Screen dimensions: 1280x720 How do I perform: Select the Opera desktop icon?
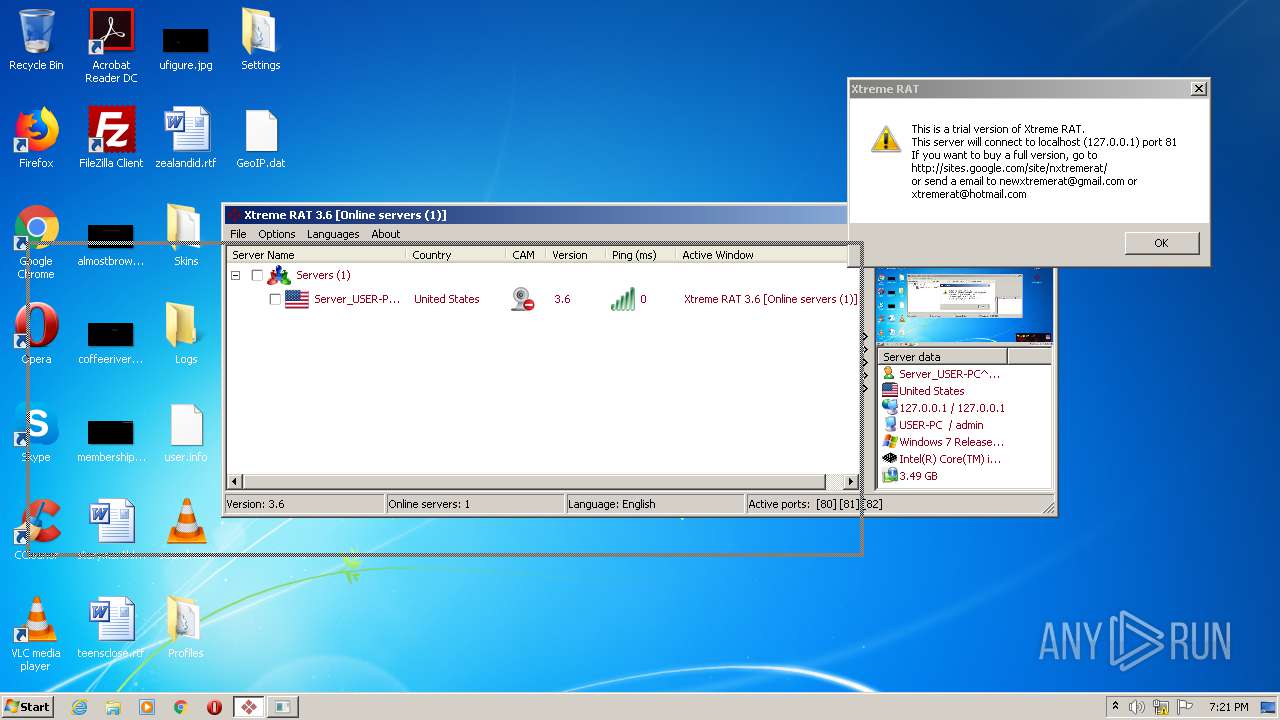[36, 334]
